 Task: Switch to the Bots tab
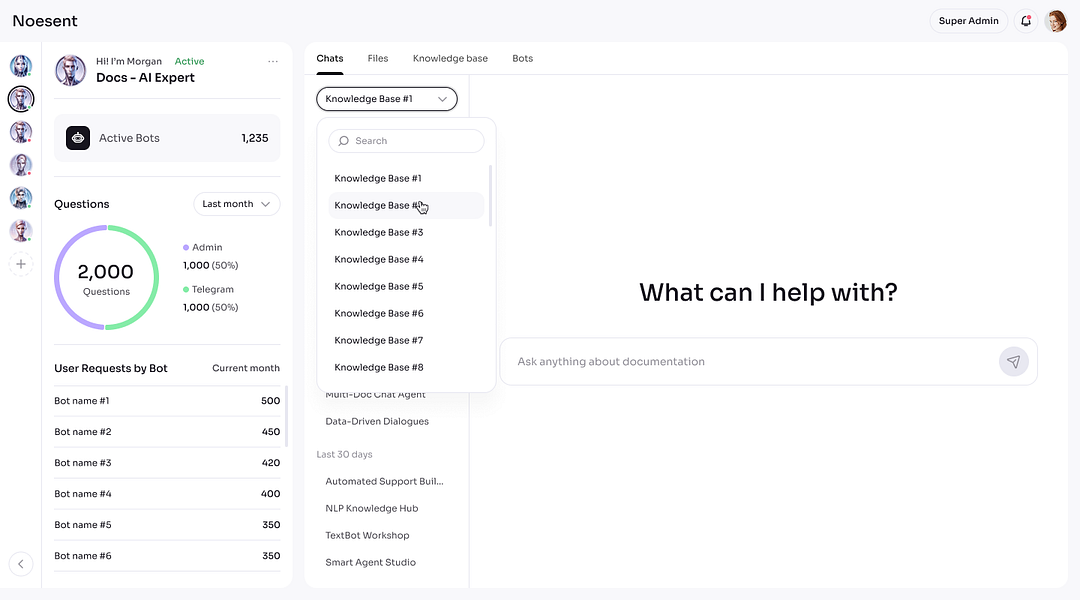point(523,59)
